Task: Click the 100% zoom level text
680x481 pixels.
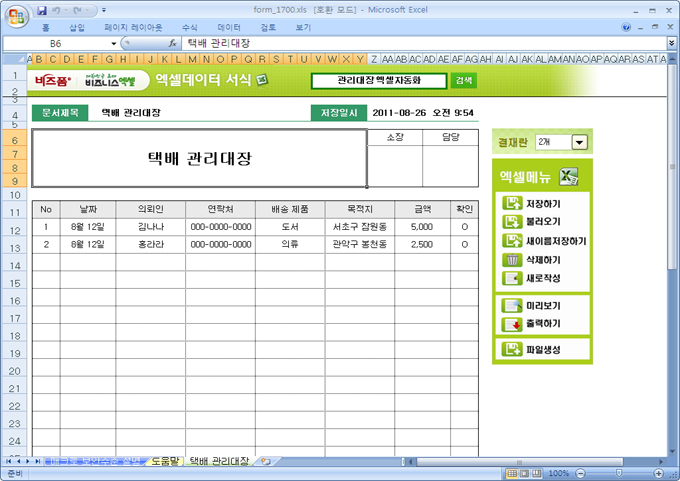Action: (559, 473)
